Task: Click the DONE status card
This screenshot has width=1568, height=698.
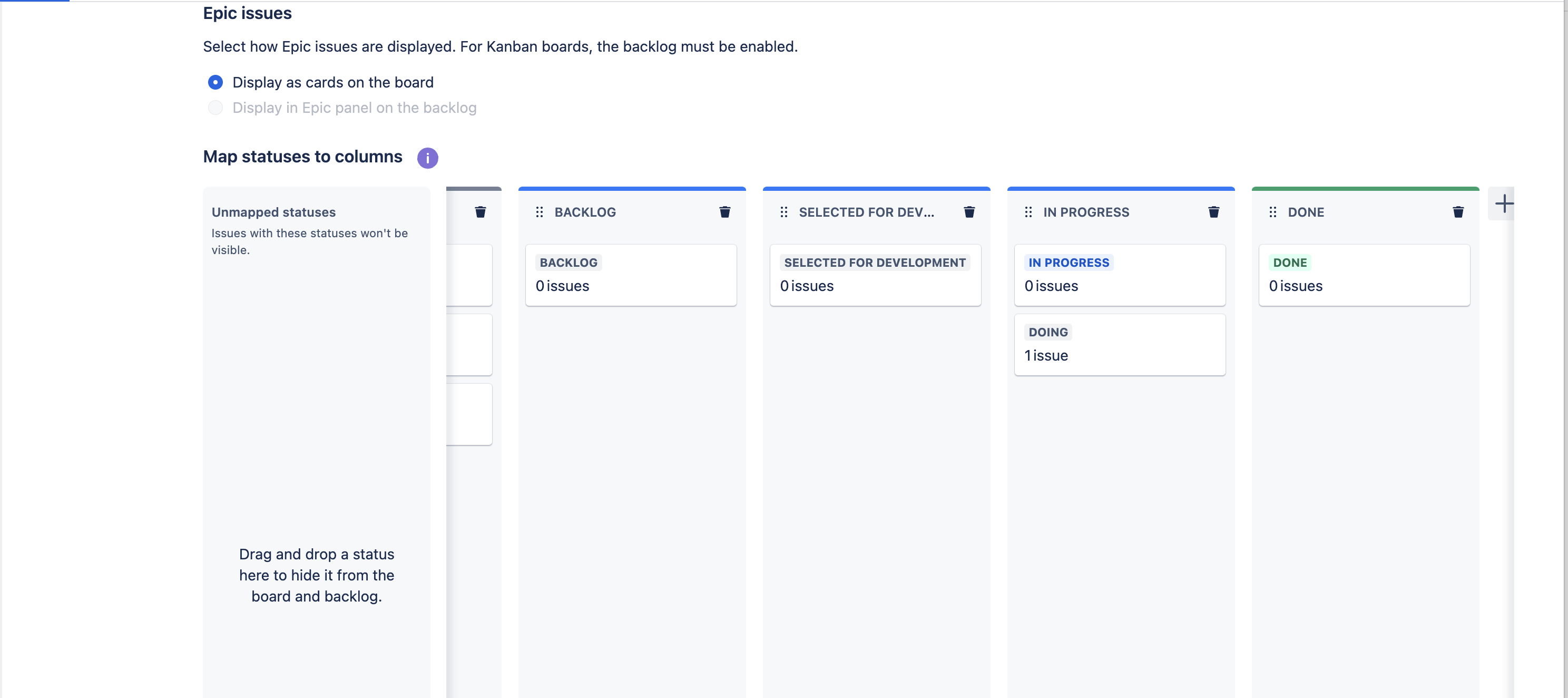Action: point(1364,275)
